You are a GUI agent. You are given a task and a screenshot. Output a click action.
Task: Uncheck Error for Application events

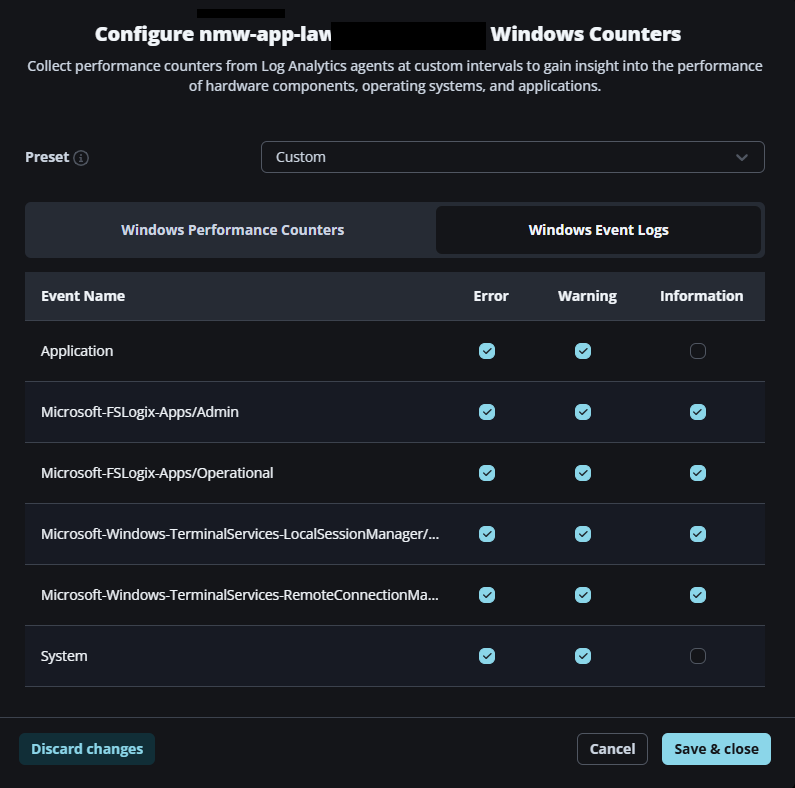[x=487, y=351]
